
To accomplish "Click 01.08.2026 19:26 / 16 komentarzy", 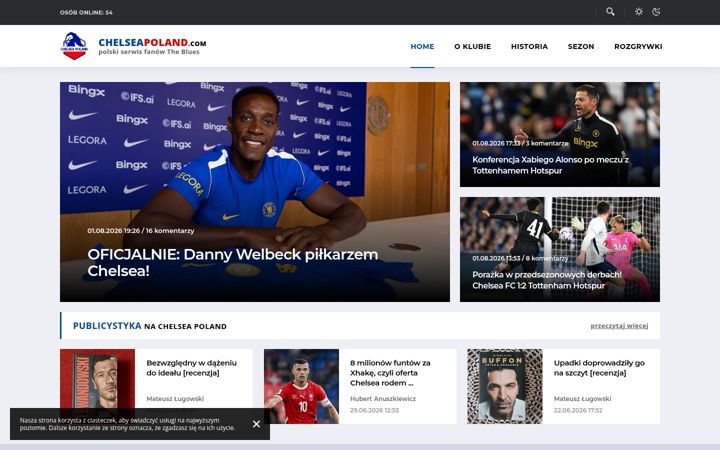I will tap(141, 231).
